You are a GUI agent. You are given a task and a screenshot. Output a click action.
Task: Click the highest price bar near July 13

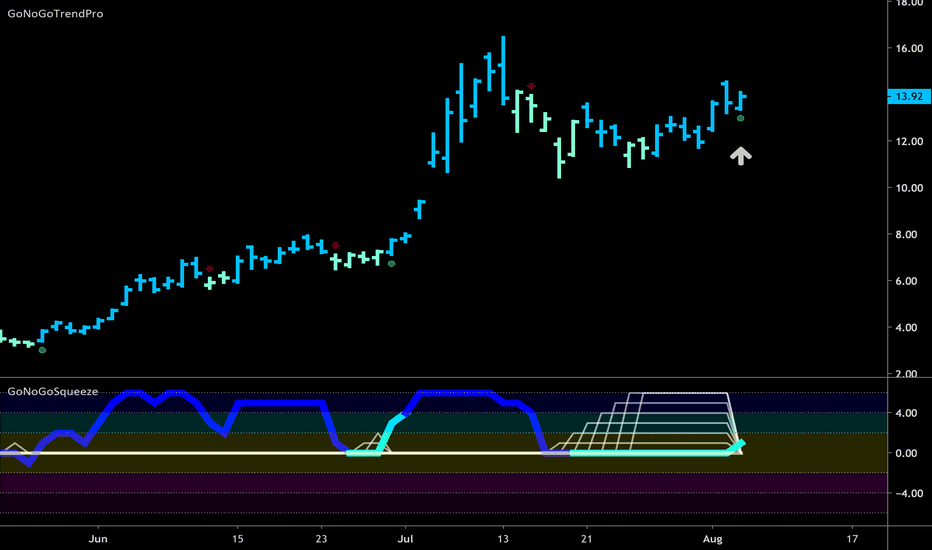point(503,70)
